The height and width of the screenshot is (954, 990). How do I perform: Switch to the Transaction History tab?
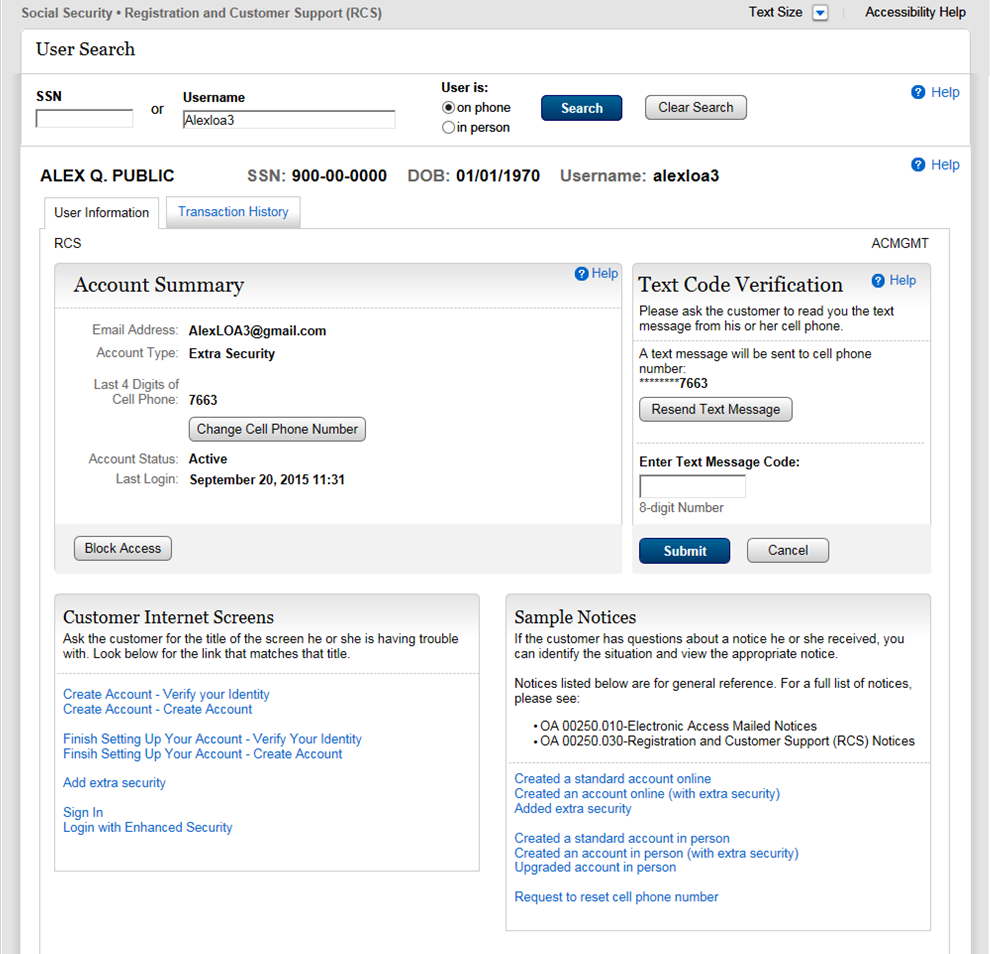pyautogui.click(x=233, y=212)
